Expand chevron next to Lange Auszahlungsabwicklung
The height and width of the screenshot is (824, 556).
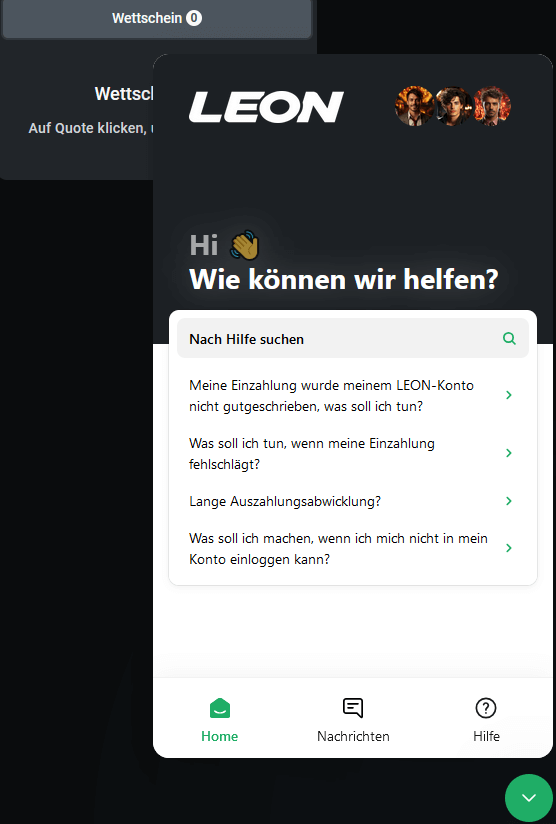pos(509,501)
